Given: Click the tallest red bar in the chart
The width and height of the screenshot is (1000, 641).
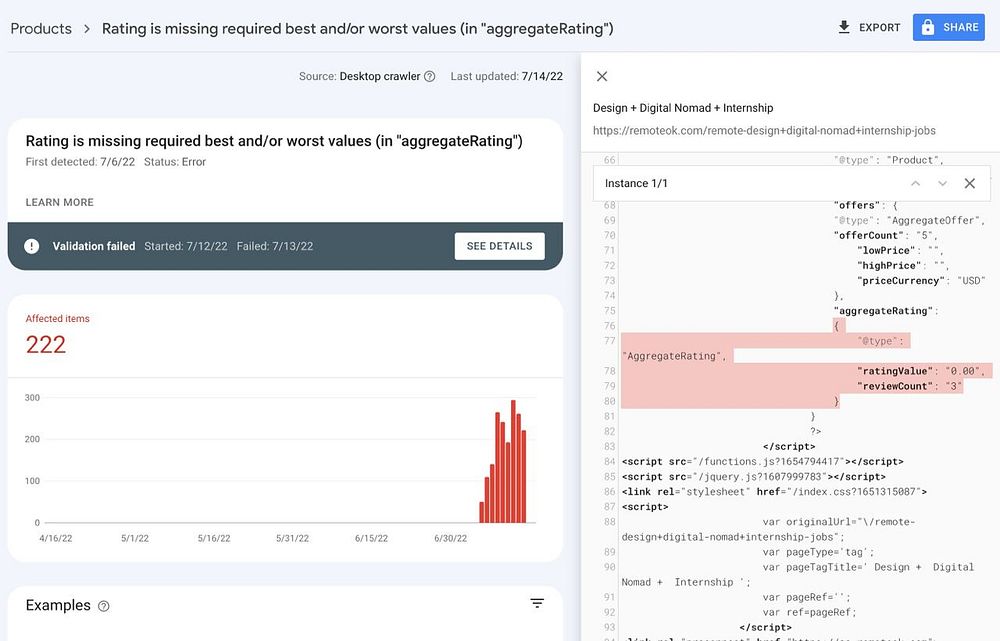Looking at the screenshot, I should [x=513, y=462].
